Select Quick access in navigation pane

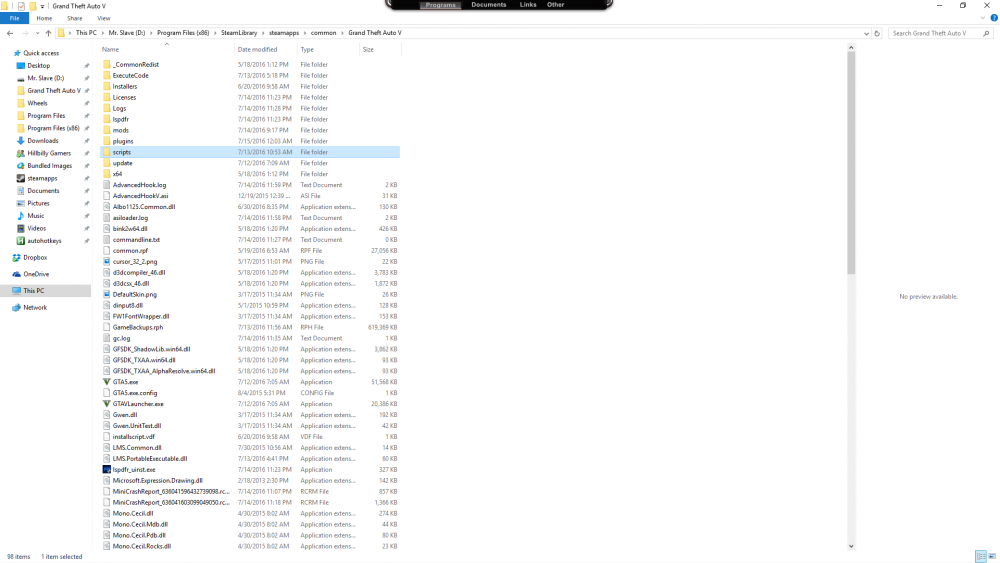(x=41, y=54)
